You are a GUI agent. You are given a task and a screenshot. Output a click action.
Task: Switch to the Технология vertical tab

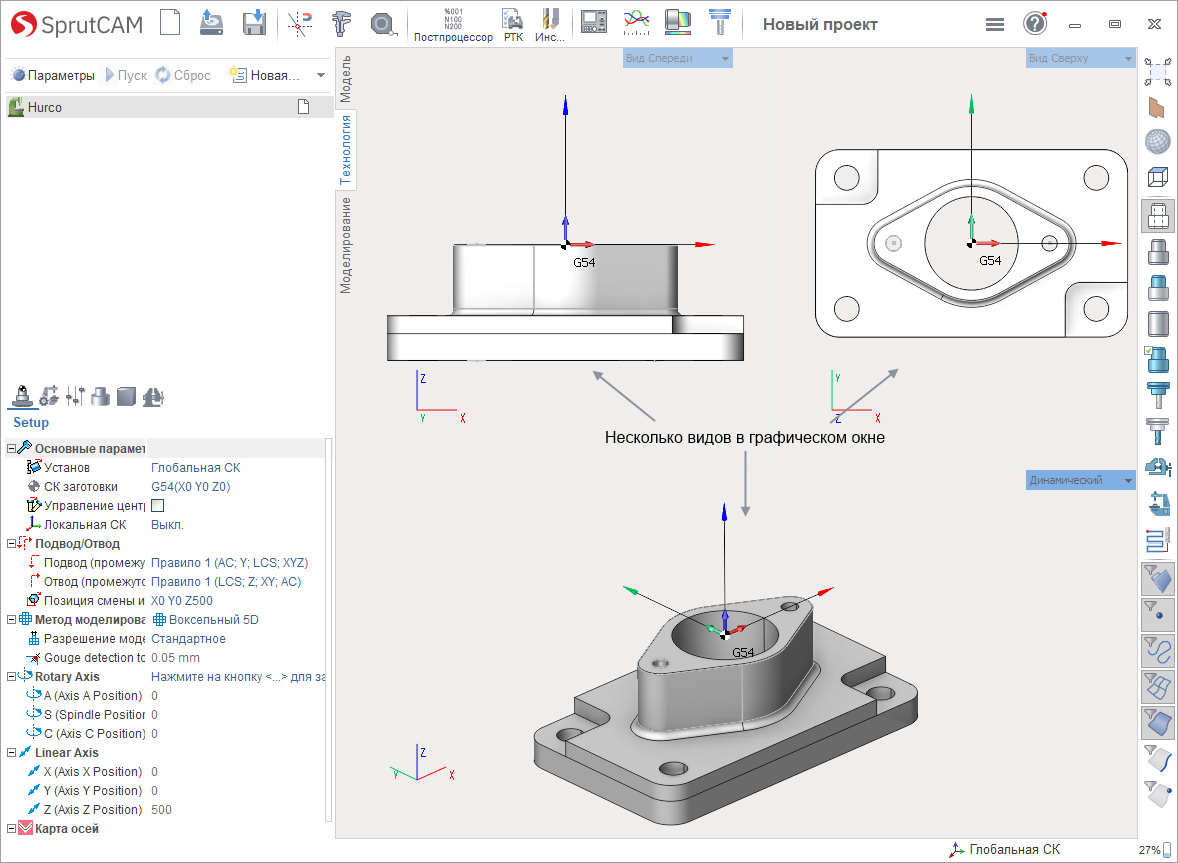click(346, 149)
